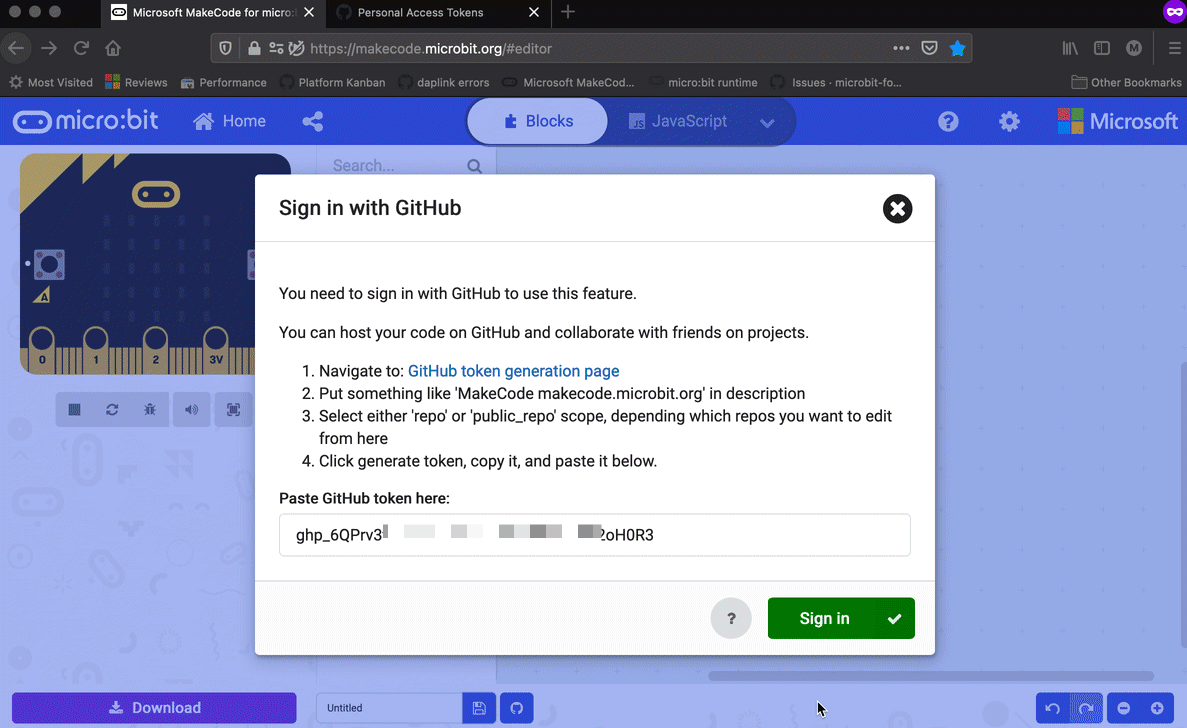Click the private browsing mask icon
Screen dimensions: 1187x728
click(1173, 12)
